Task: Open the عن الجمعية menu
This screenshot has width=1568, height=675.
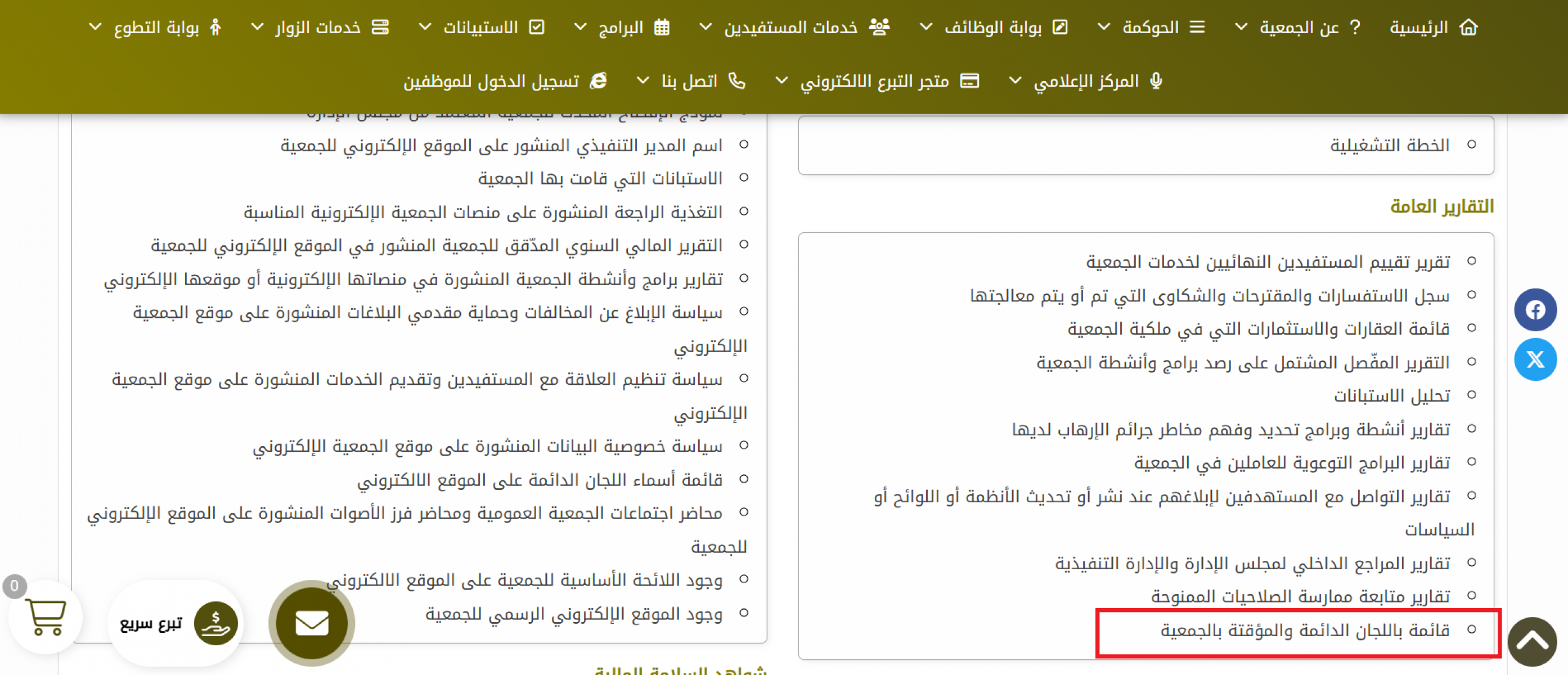Action: click(1300, 28)
